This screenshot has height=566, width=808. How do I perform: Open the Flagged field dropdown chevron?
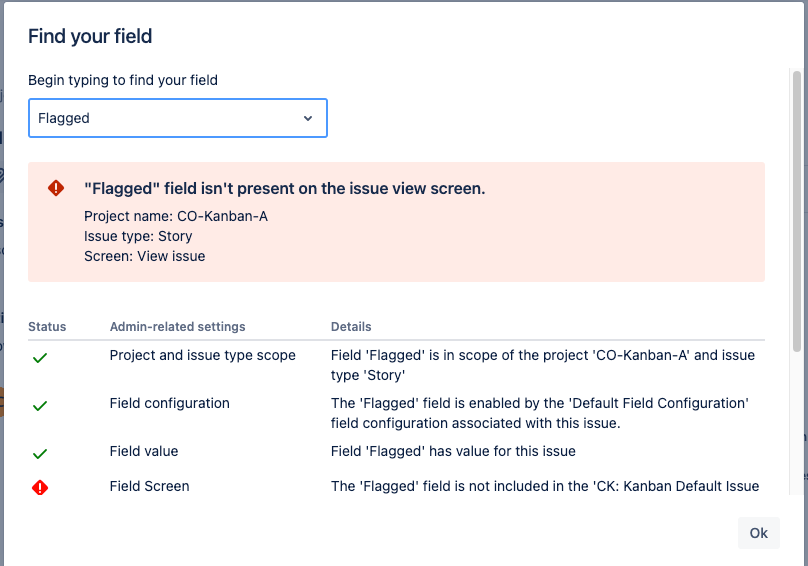point(308,118)
